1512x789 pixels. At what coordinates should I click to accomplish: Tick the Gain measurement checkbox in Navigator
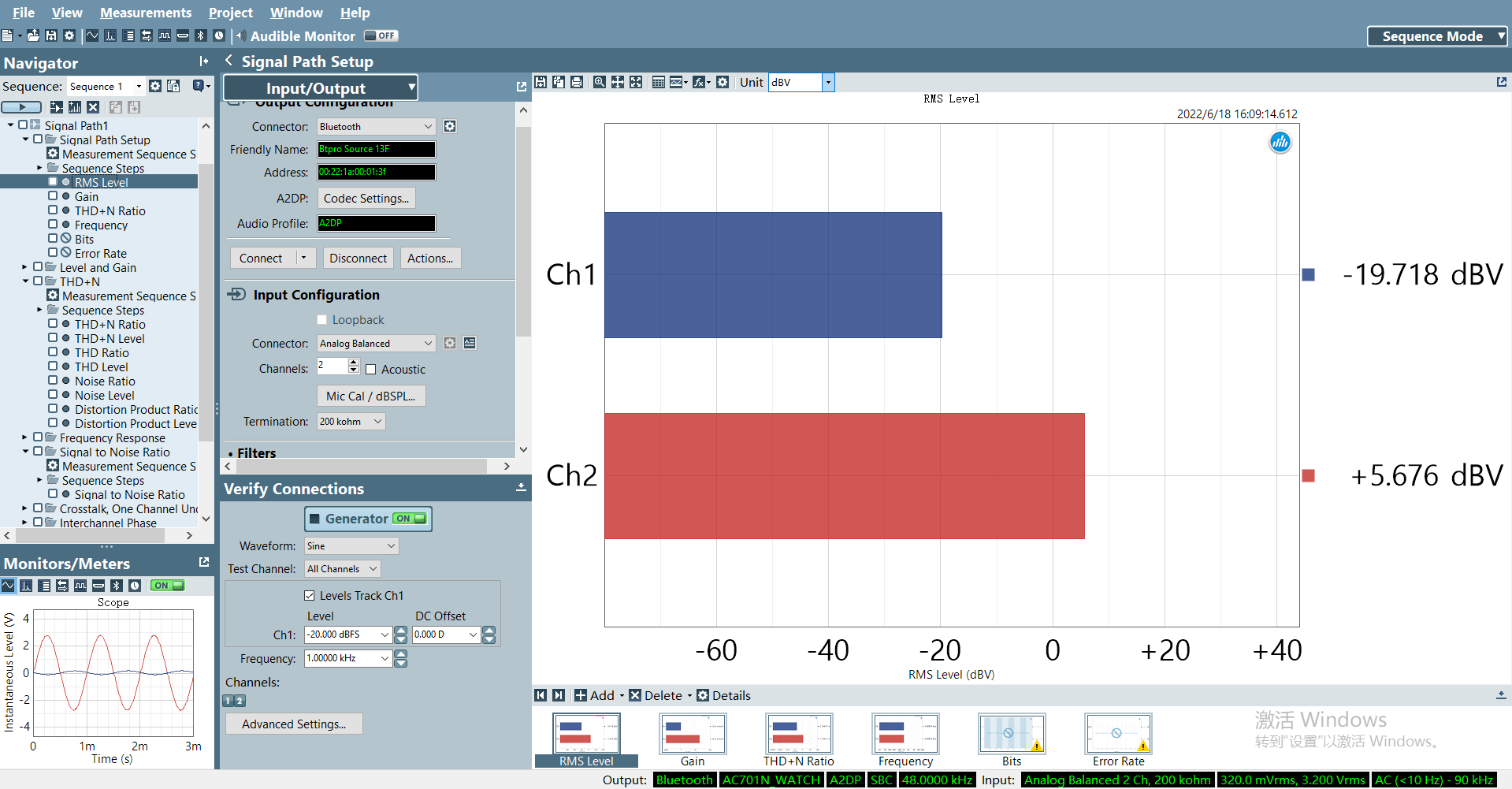[x=53, y=196]
